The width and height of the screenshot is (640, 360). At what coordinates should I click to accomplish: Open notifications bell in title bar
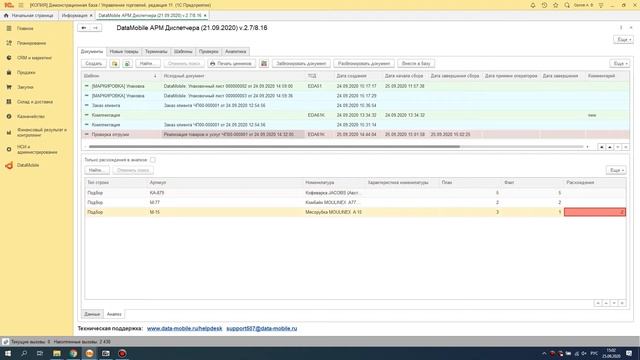point(533,5)
